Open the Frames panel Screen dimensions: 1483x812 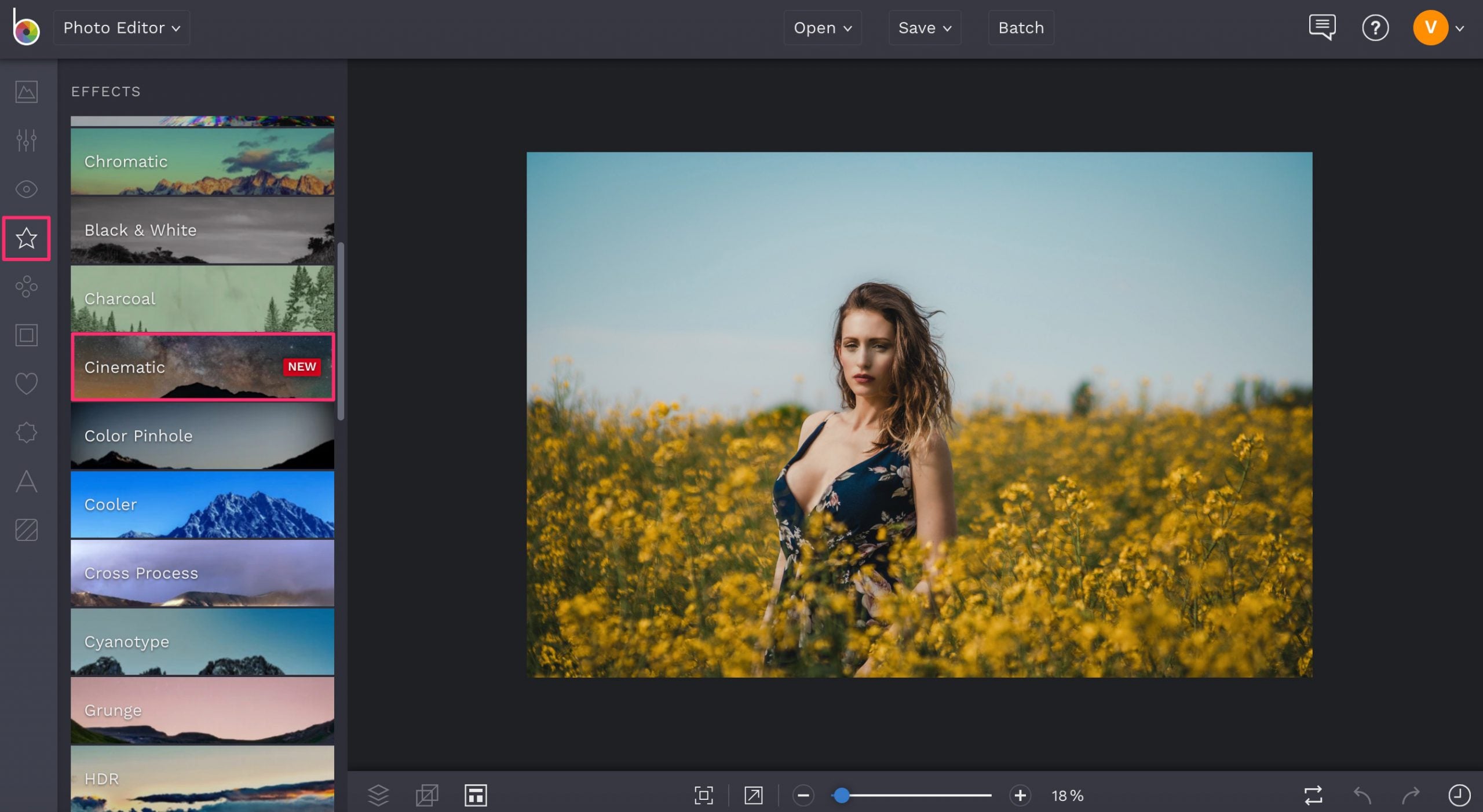click(25, 335)
